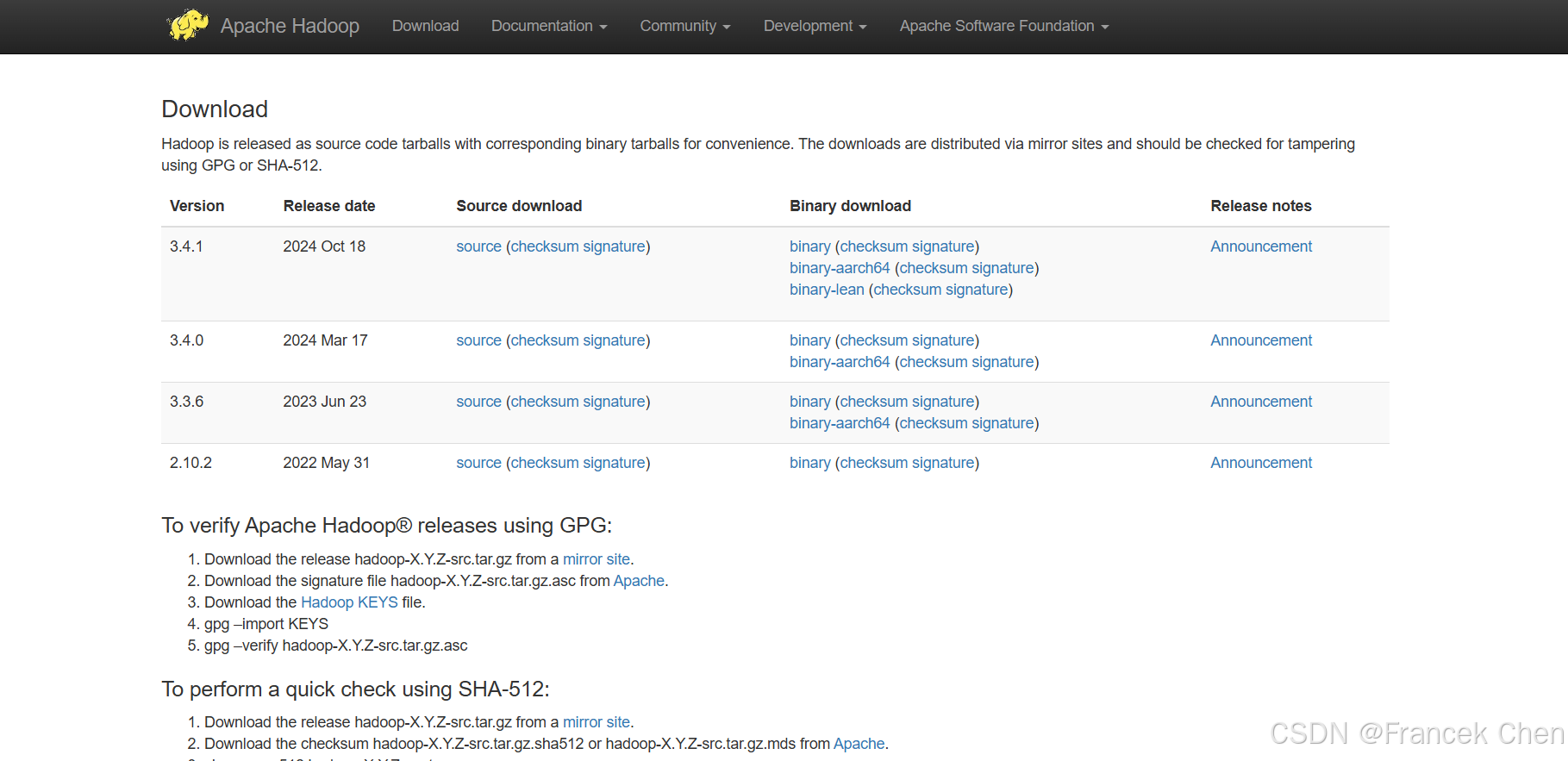Image resolution: width=1568 pixels, height=761 pixels.
Task: Click binary-aarch64 link for version 3.4.0
Action: click(839, 362)
